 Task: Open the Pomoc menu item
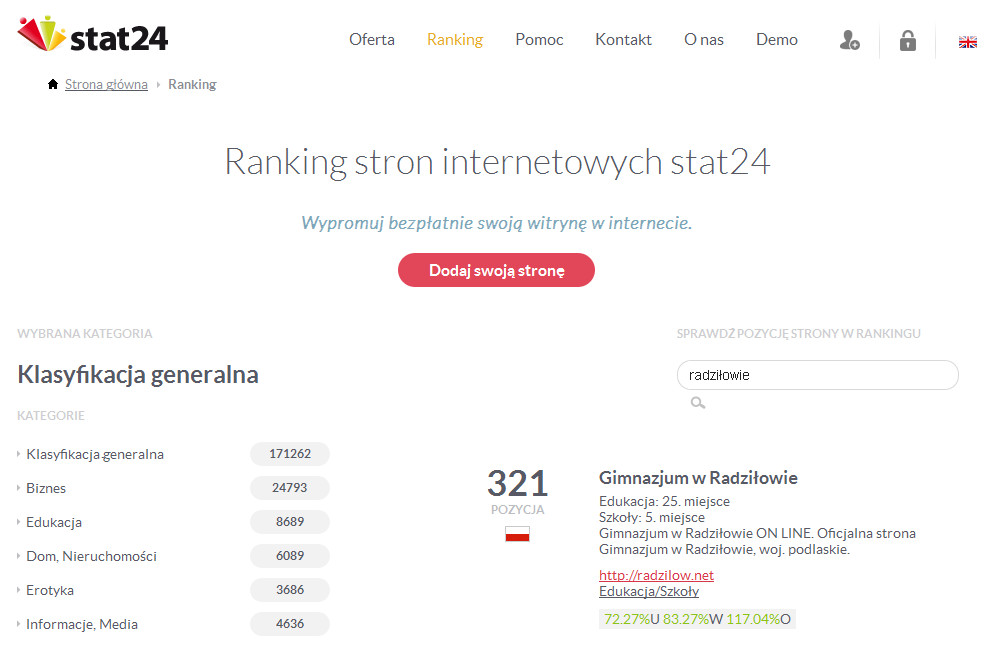539,39
